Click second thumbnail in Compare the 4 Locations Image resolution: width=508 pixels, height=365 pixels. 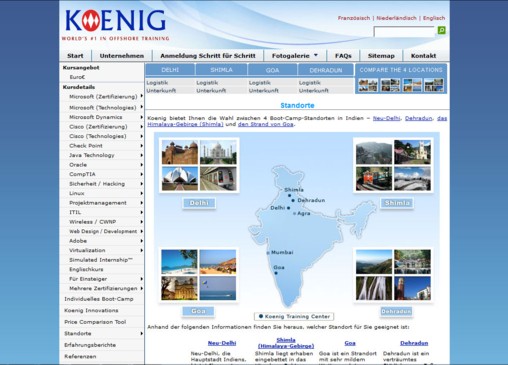[x=390, y=85]
